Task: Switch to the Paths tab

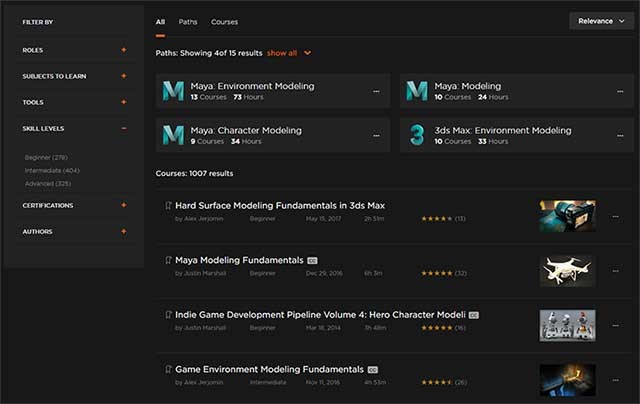Action: (188, 21)
